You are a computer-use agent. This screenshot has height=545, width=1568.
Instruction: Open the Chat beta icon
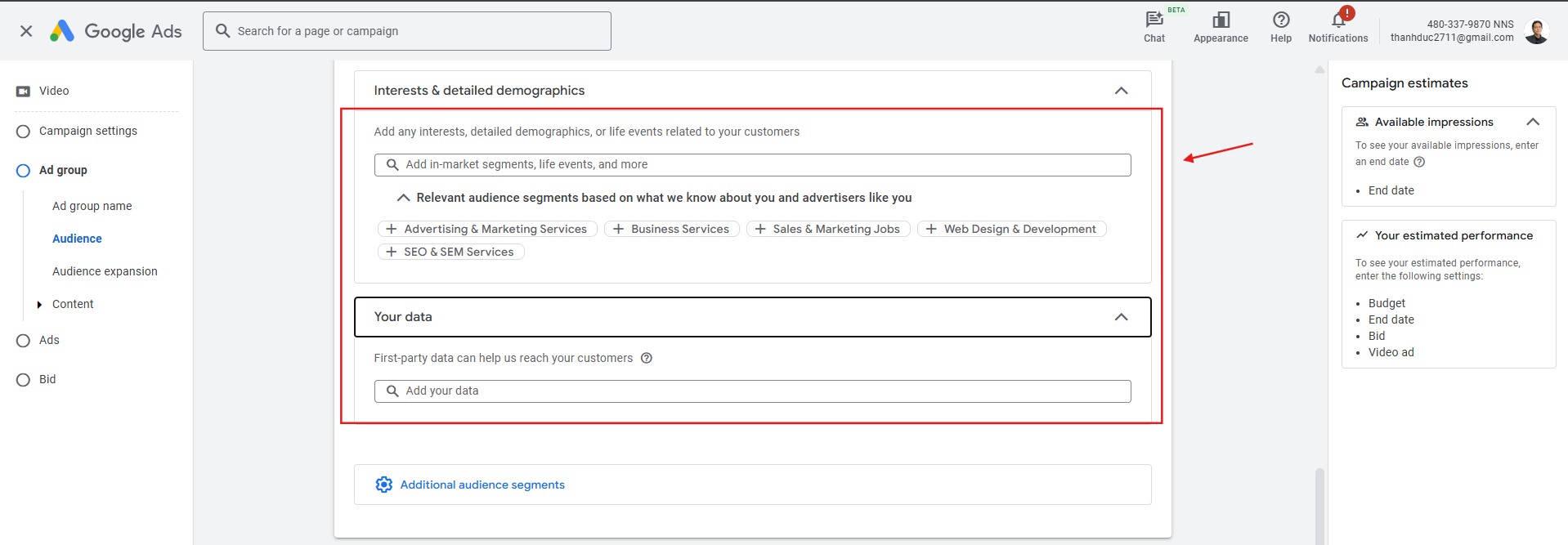pos(1154,20)
